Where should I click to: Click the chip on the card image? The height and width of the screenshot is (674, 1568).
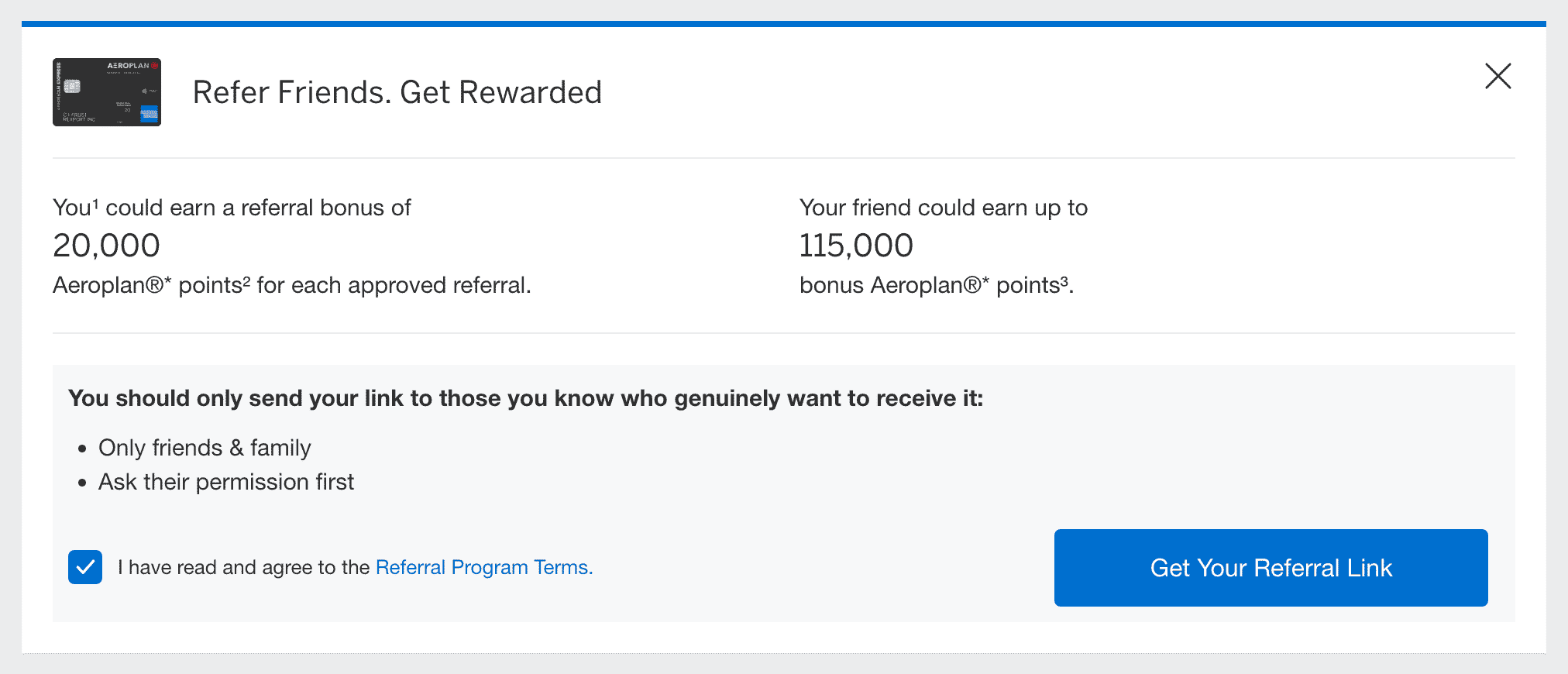click(72, 86)
